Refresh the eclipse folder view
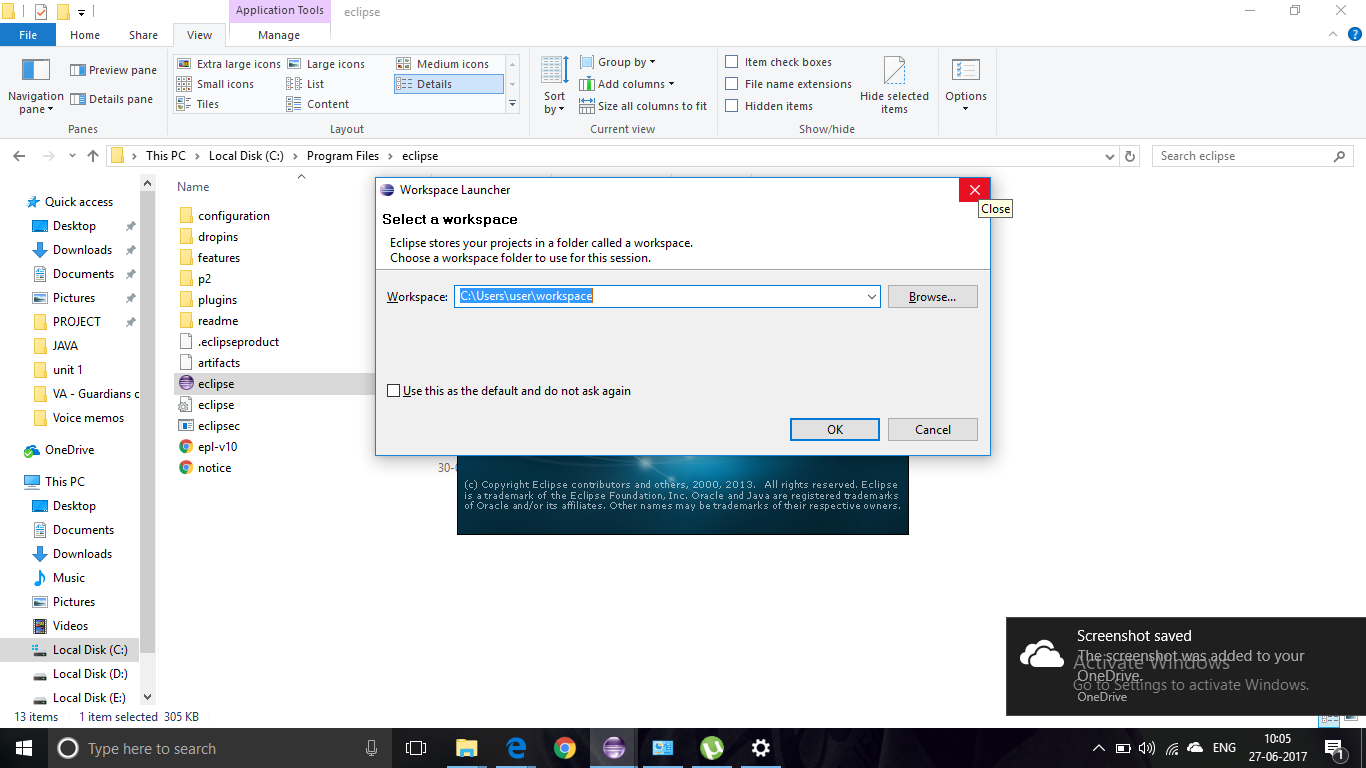The height and width of the screenshot is (768, 1366). click(1131, 156)
